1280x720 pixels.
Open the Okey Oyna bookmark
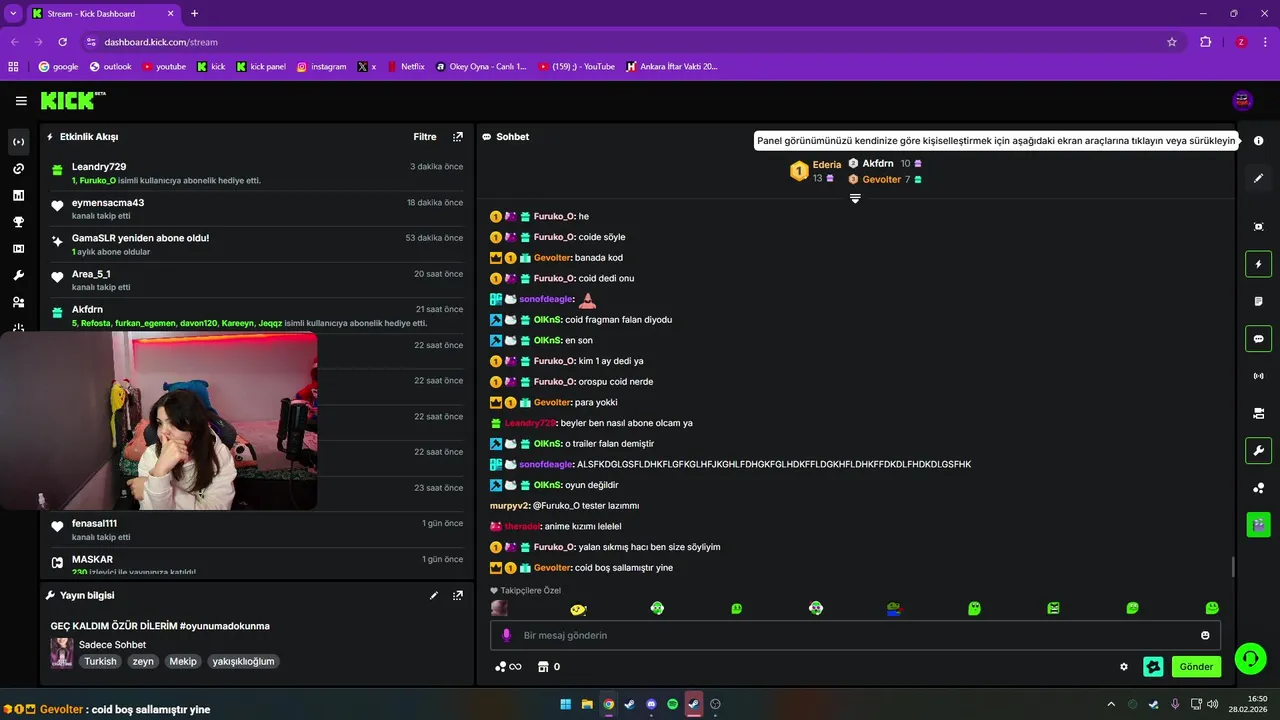click(x=481, y=67)
